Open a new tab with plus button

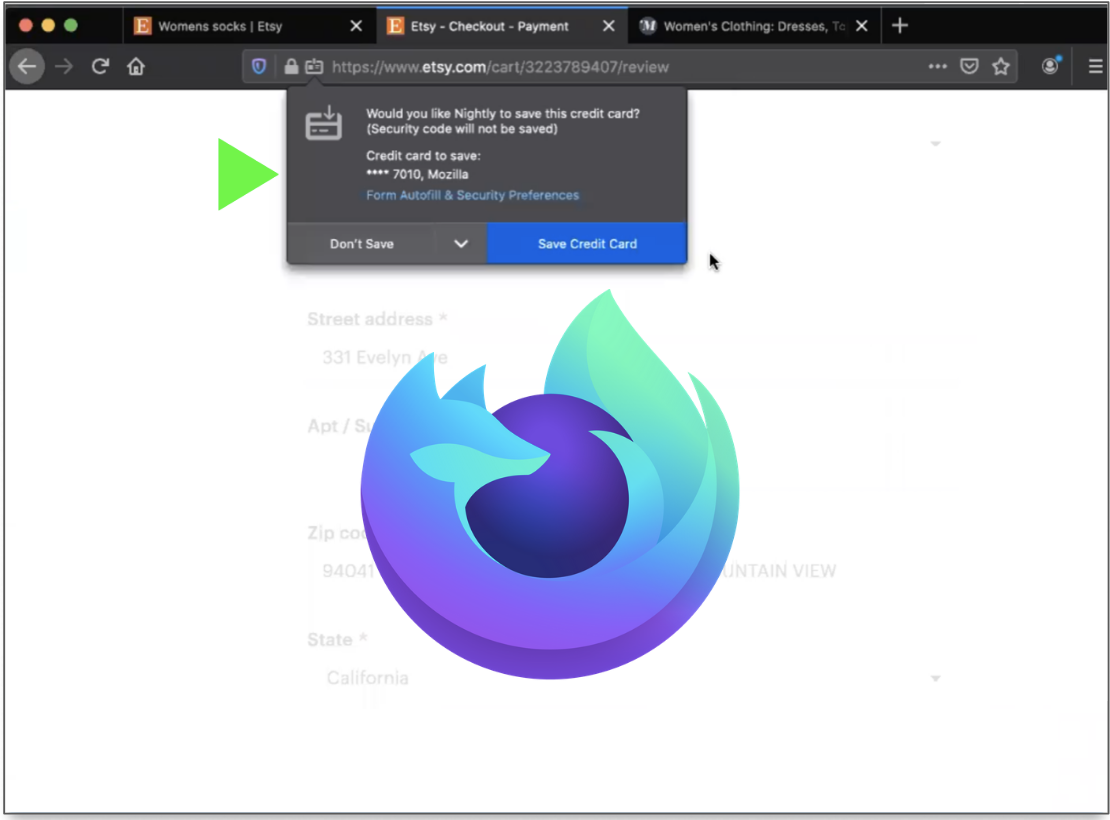click(x=900, y=26)
